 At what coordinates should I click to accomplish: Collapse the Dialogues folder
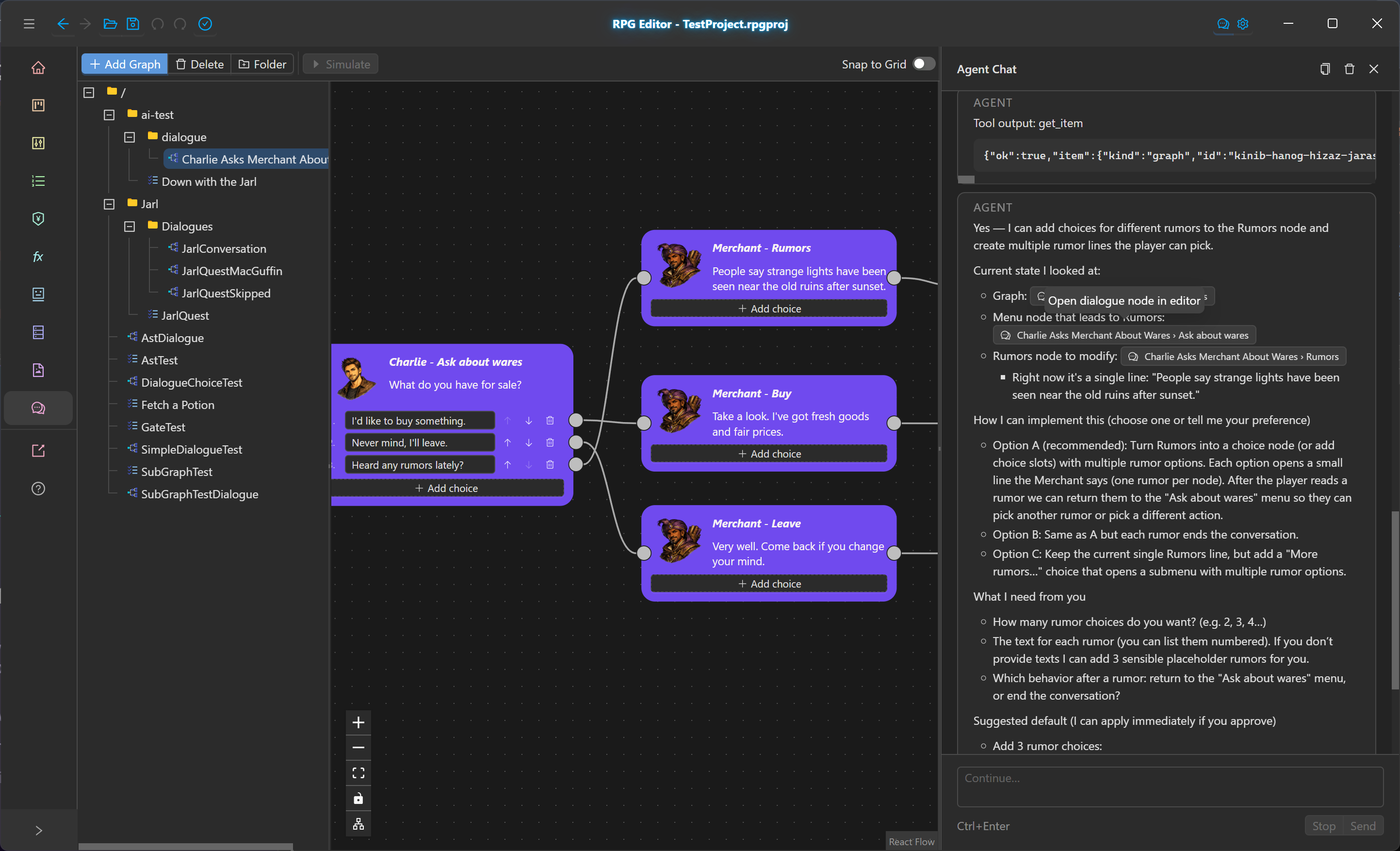point(130,226)
